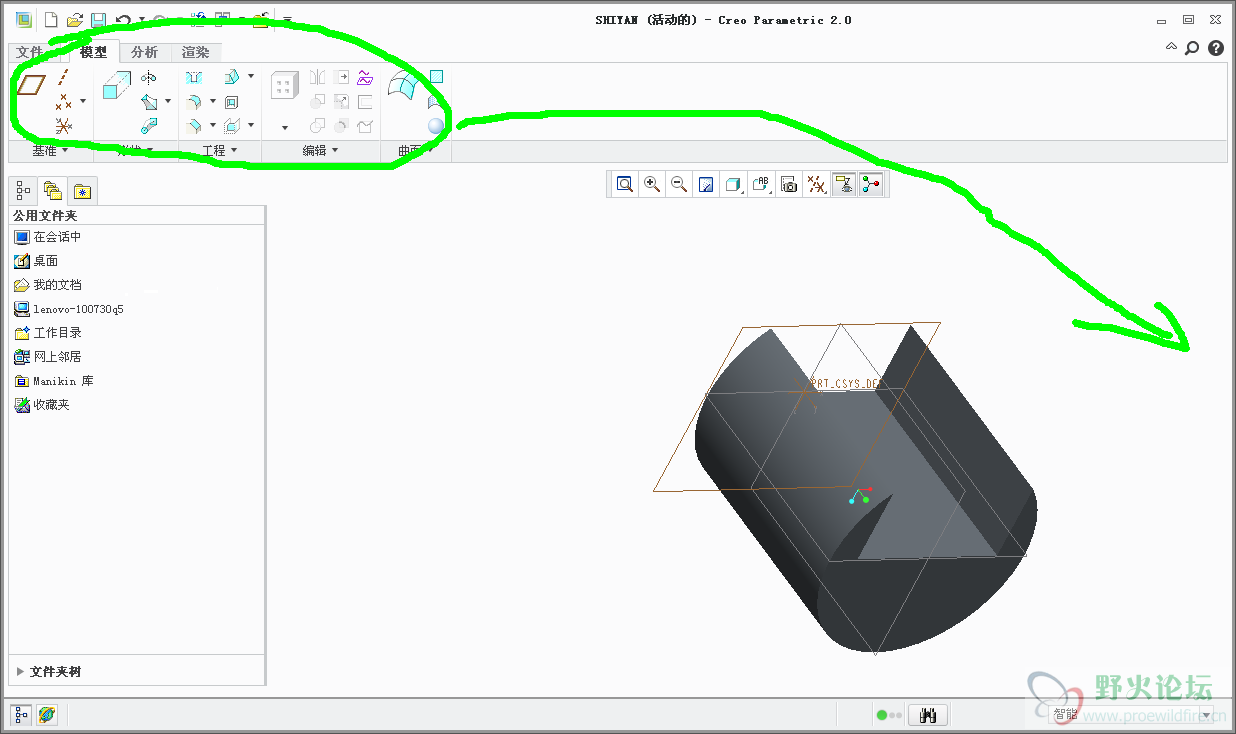Start the Draft tool

tap(232, 77)
